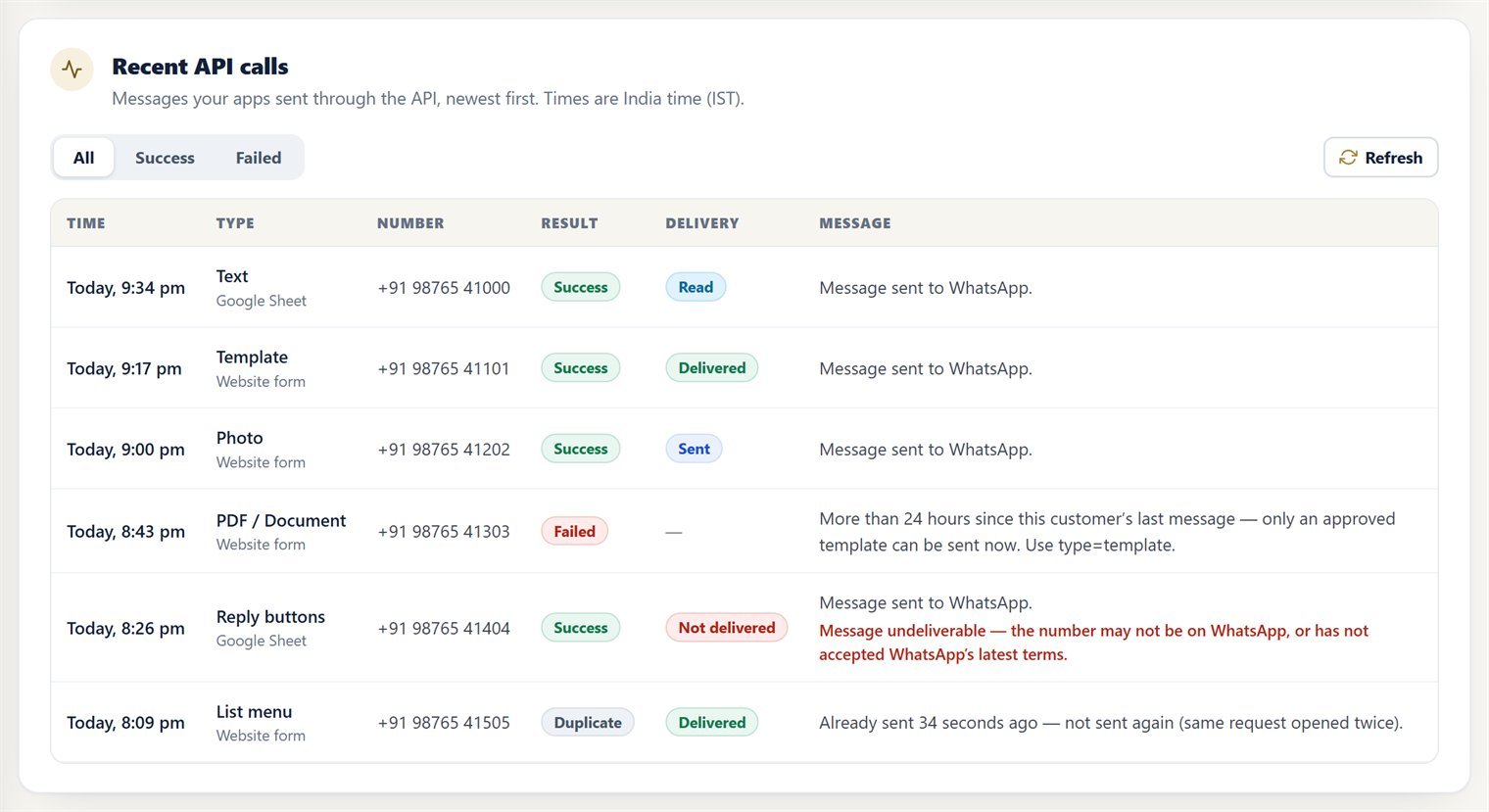Click the Success badge in Reply buttons row
This screenshot has height=812, width=1489.
(x=581, y=628)
